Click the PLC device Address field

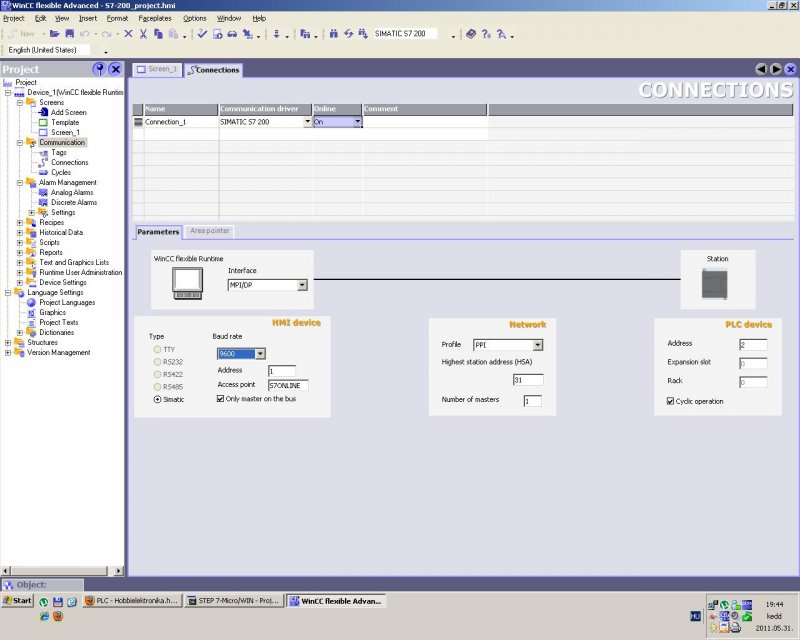pos(753,345)
